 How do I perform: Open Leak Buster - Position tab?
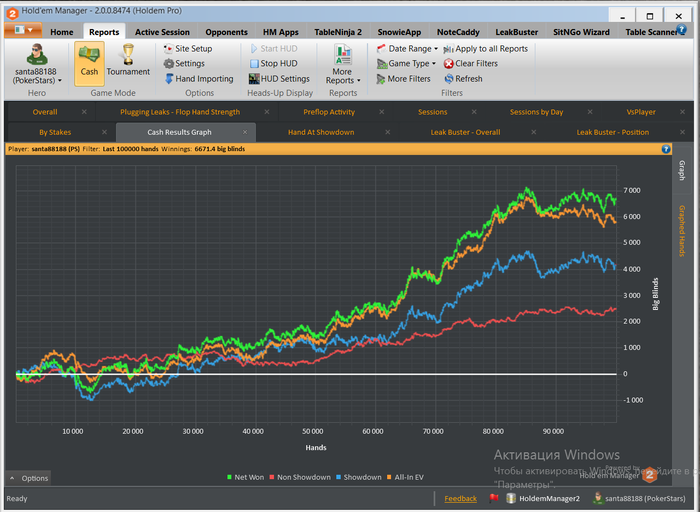coord(612,132)
